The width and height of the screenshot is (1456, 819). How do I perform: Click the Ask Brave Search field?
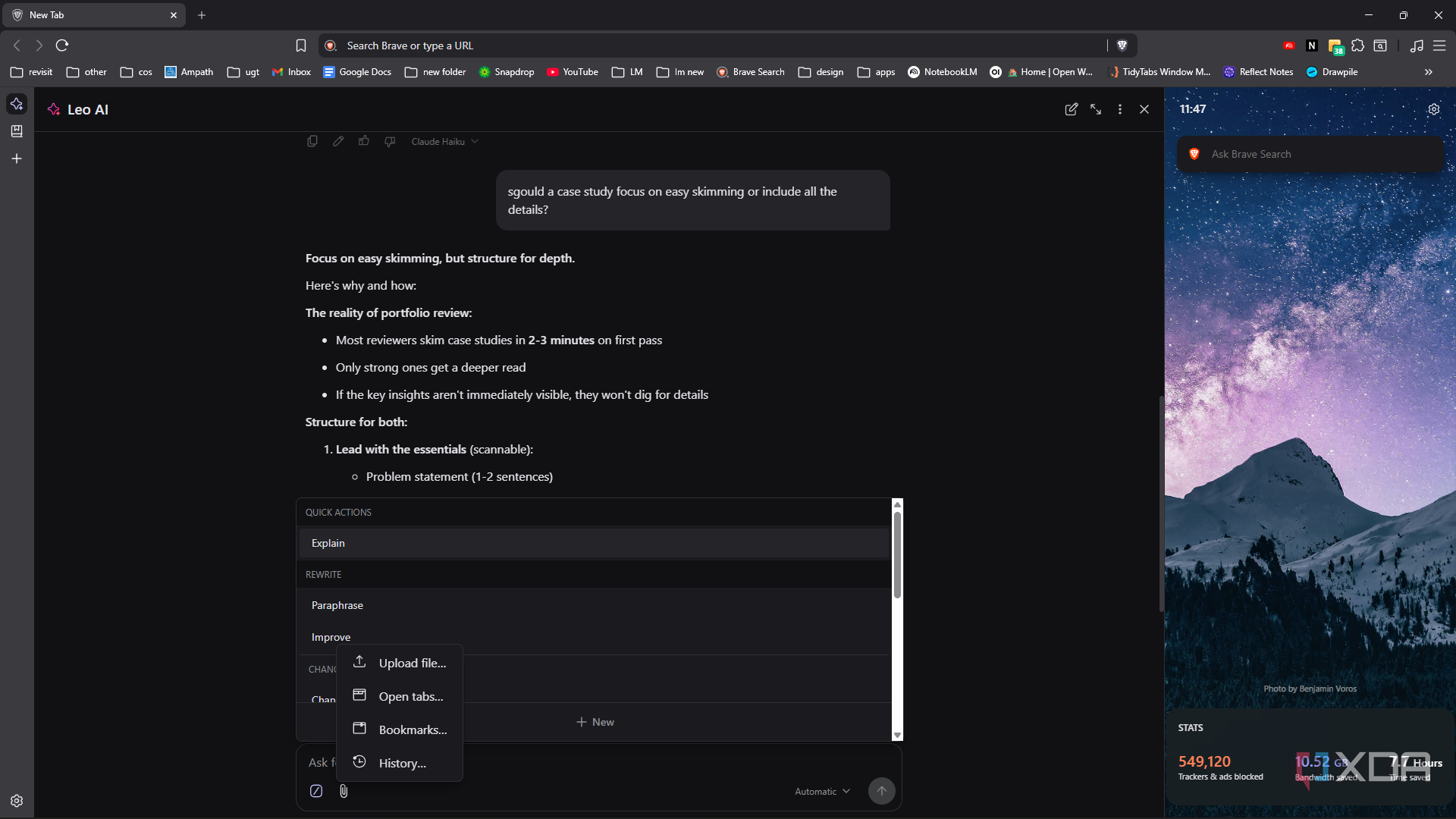1310,154
